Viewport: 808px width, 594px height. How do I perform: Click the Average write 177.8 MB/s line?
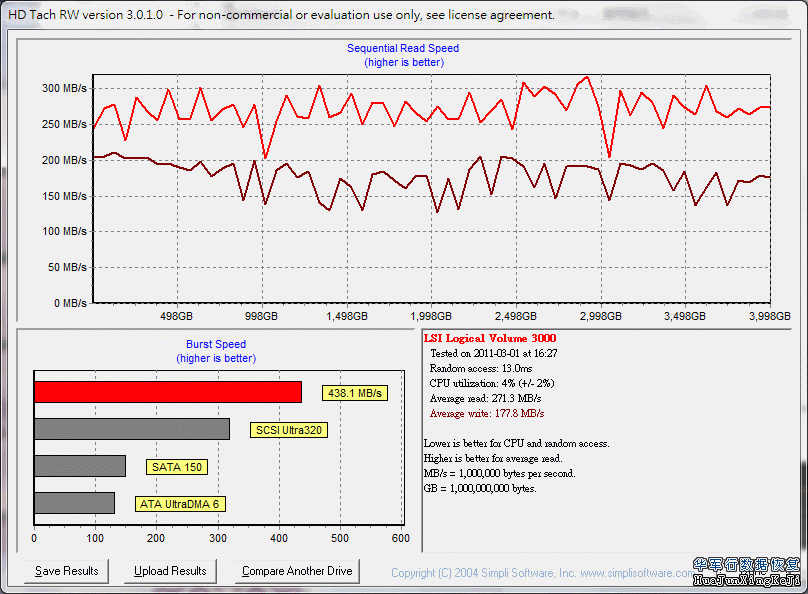[486, 413]
